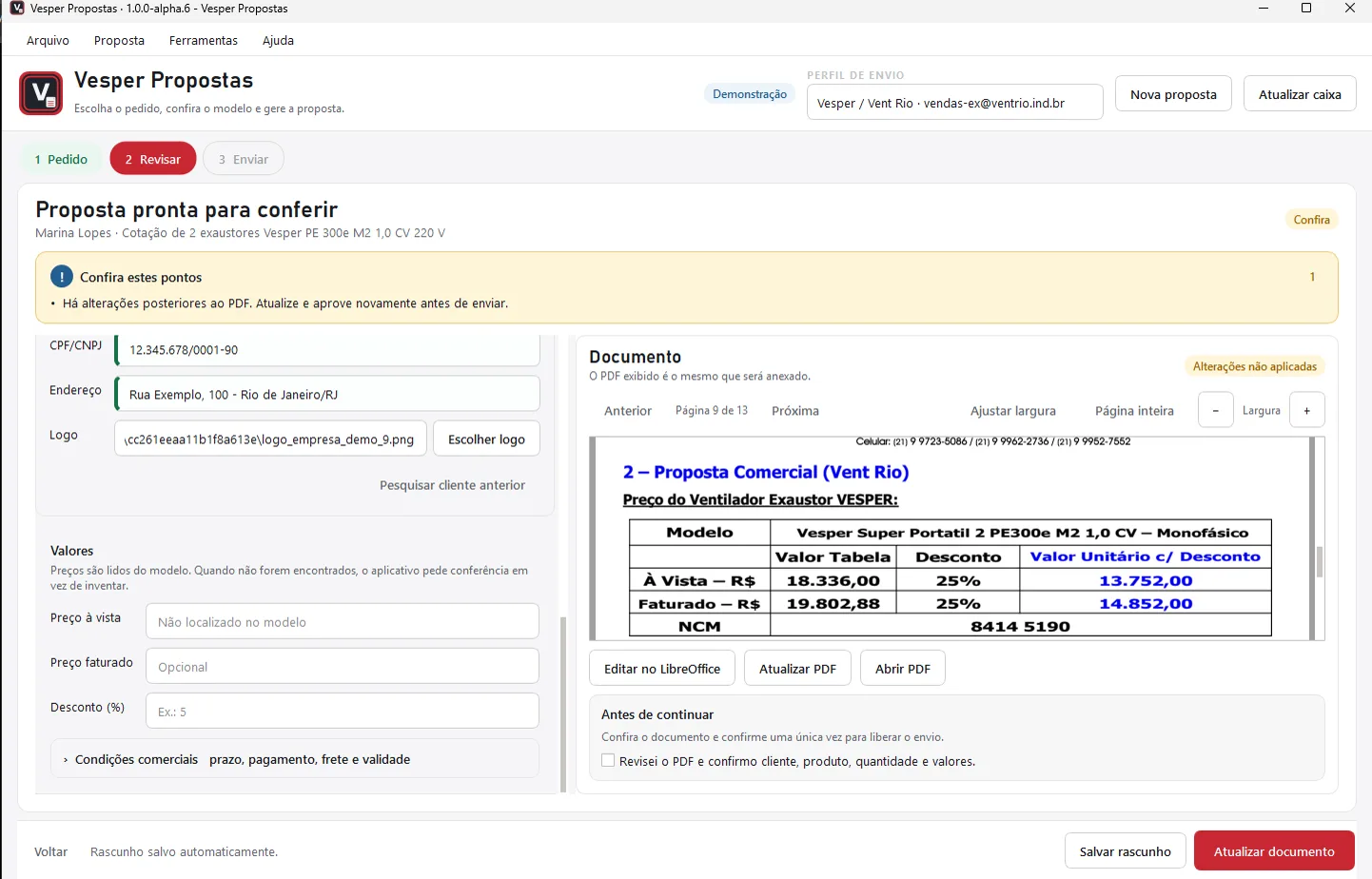Click the PDF preview vertical scrollbar
This screenshot has height=879, width=1372.
[x=1320, y=561]
